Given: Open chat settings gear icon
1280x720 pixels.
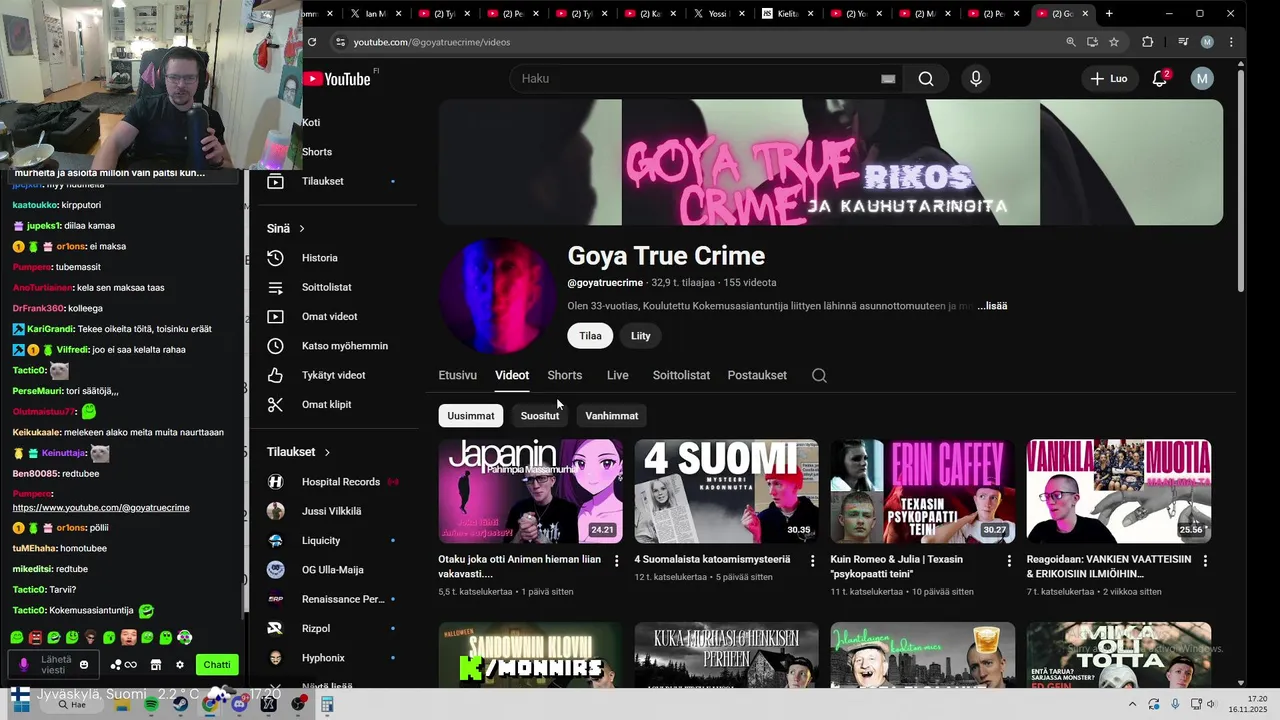Looking at the screenshot, I should coord(180,665).
